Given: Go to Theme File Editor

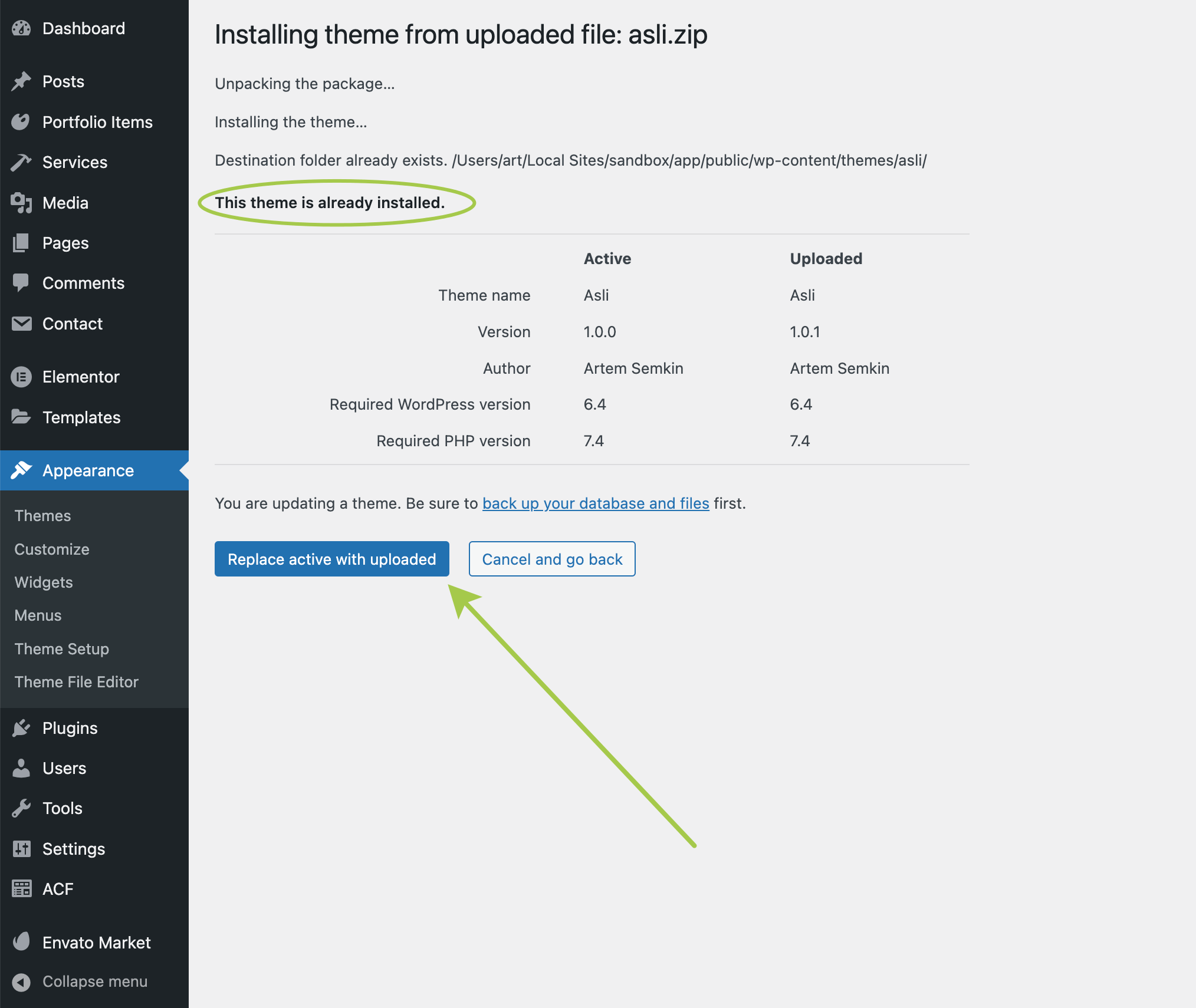Looking at the screenshot, I should tap(77, 682).
